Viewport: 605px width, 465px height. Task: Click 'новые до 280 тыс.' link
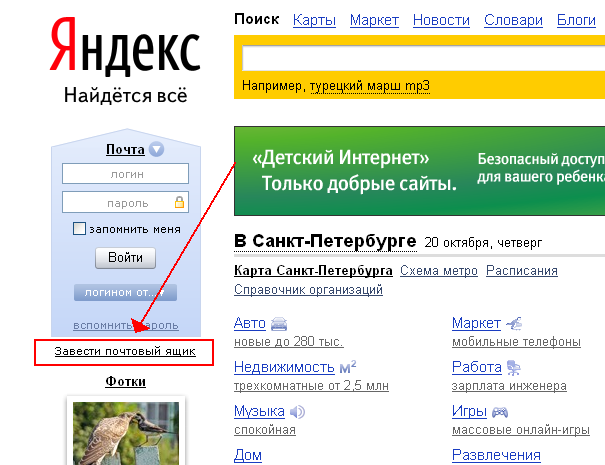[x=289, y=342]
